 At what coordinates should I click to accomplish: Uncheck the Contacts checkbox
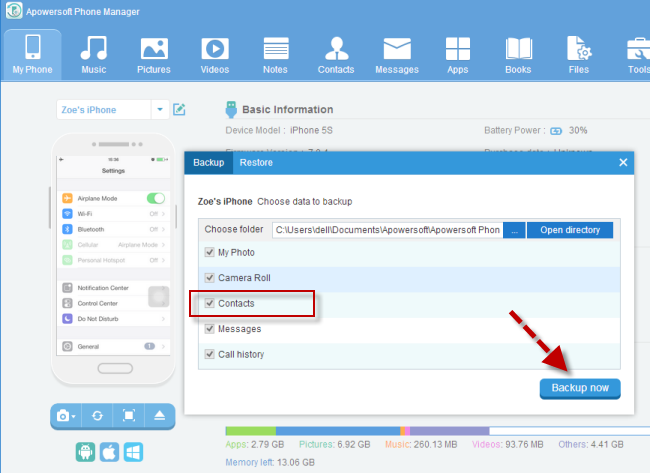tap(210, 303)
